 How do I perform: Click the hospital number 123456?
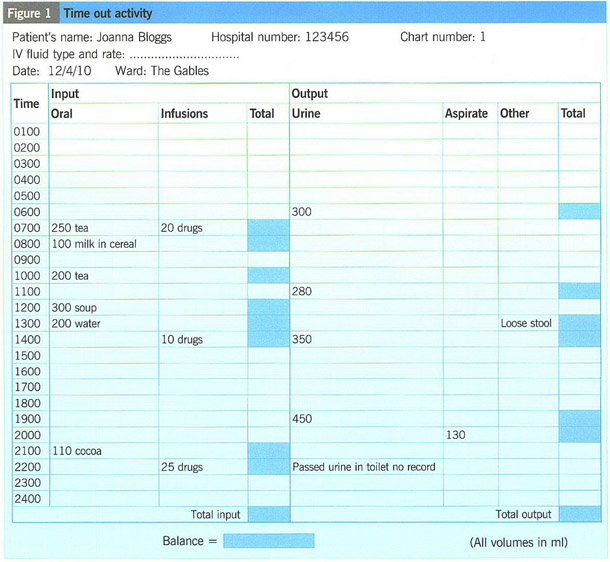click(339, 37)
